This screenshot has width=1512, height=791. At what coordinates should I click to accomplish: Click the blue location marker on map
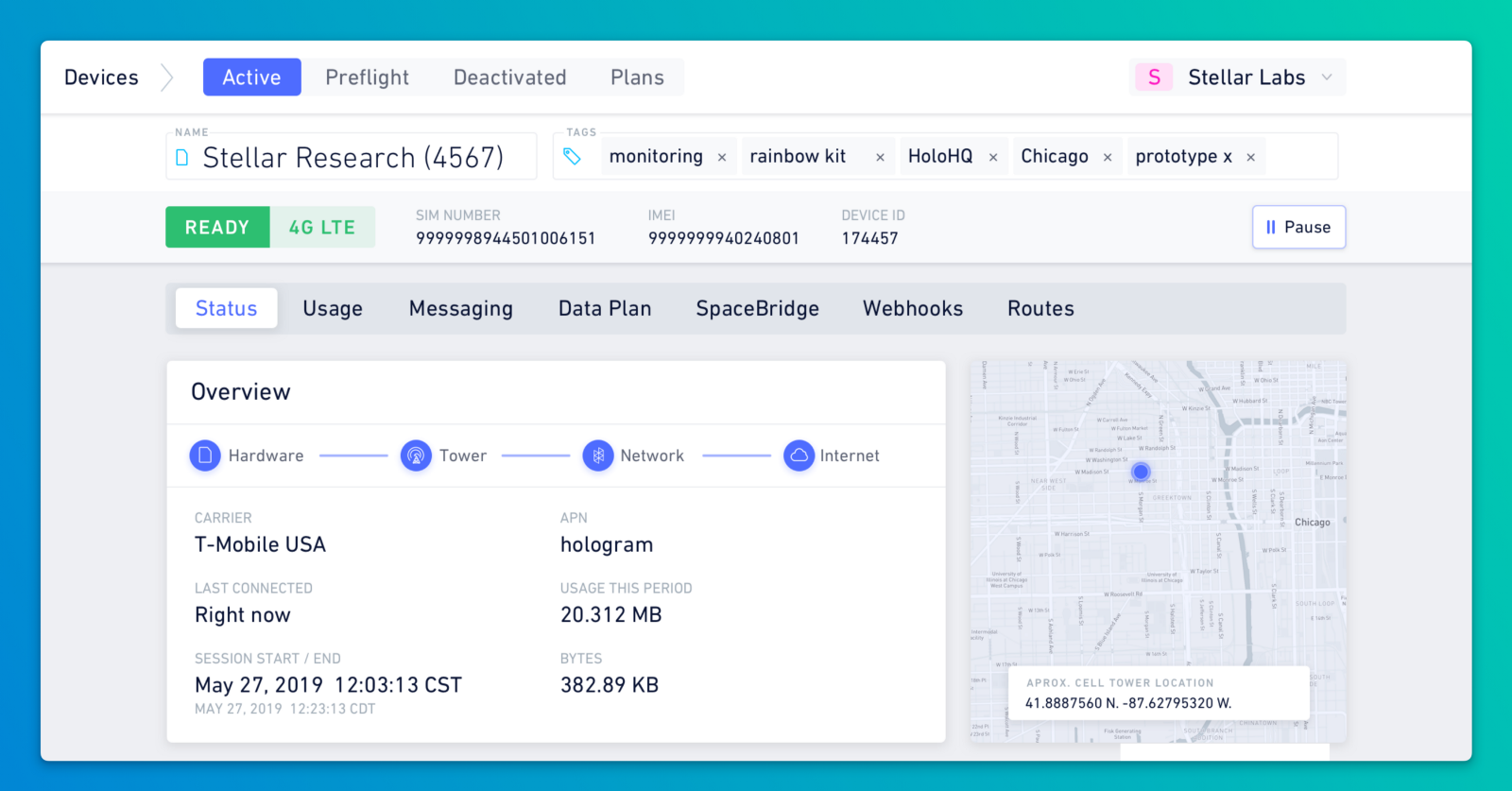pos(1141,471)
